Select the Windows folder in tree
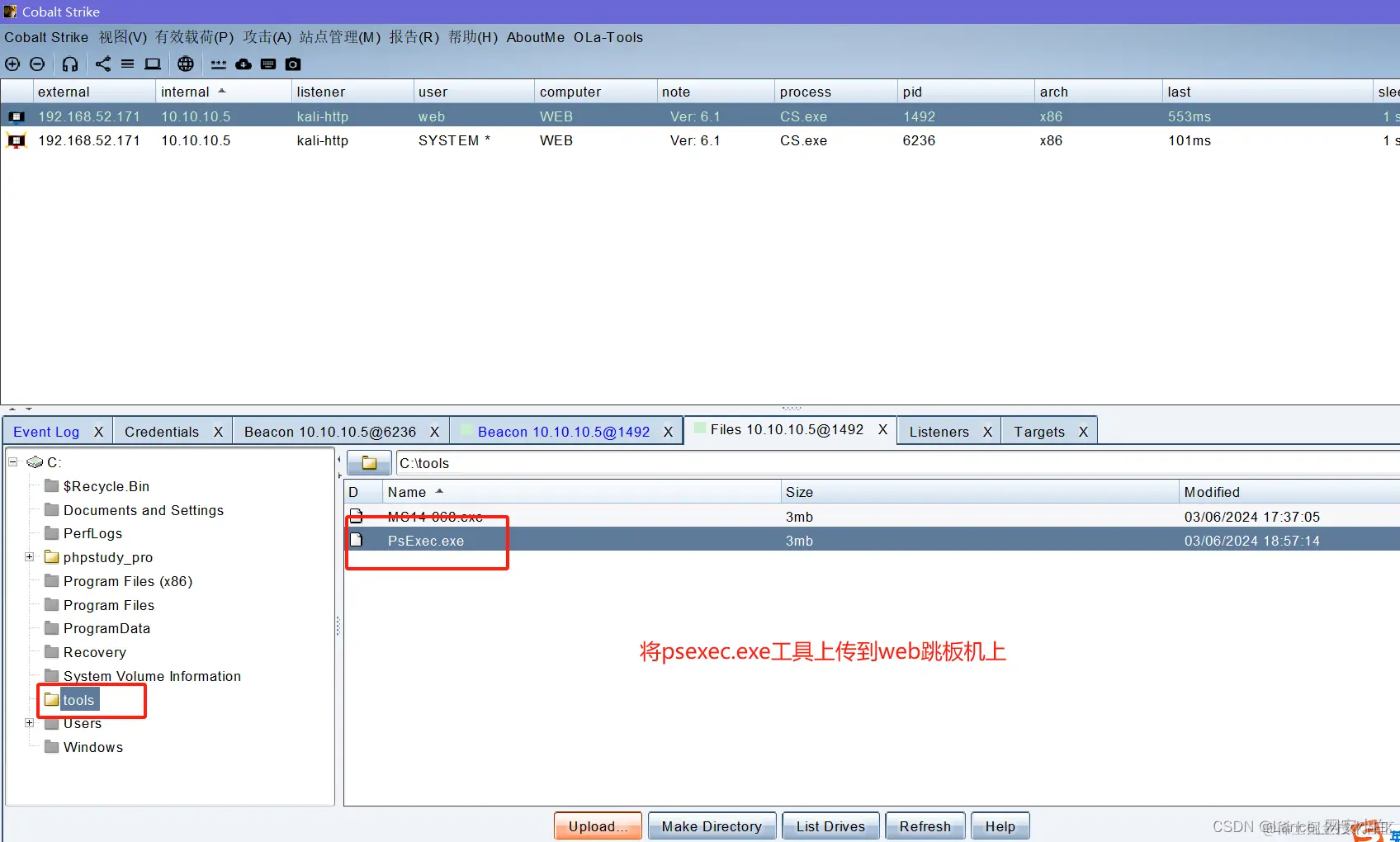 click(93, 747)
